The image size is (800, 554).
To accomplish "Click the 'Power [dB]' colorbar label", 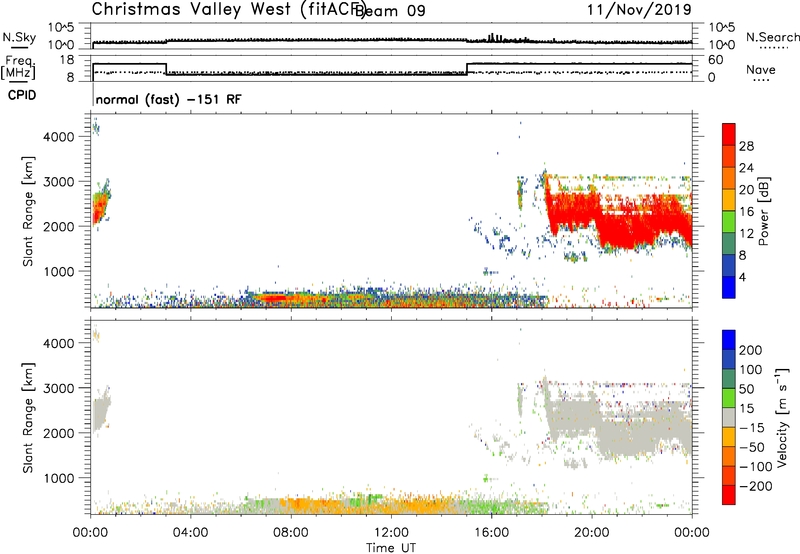I will click(x=764, y=211).
